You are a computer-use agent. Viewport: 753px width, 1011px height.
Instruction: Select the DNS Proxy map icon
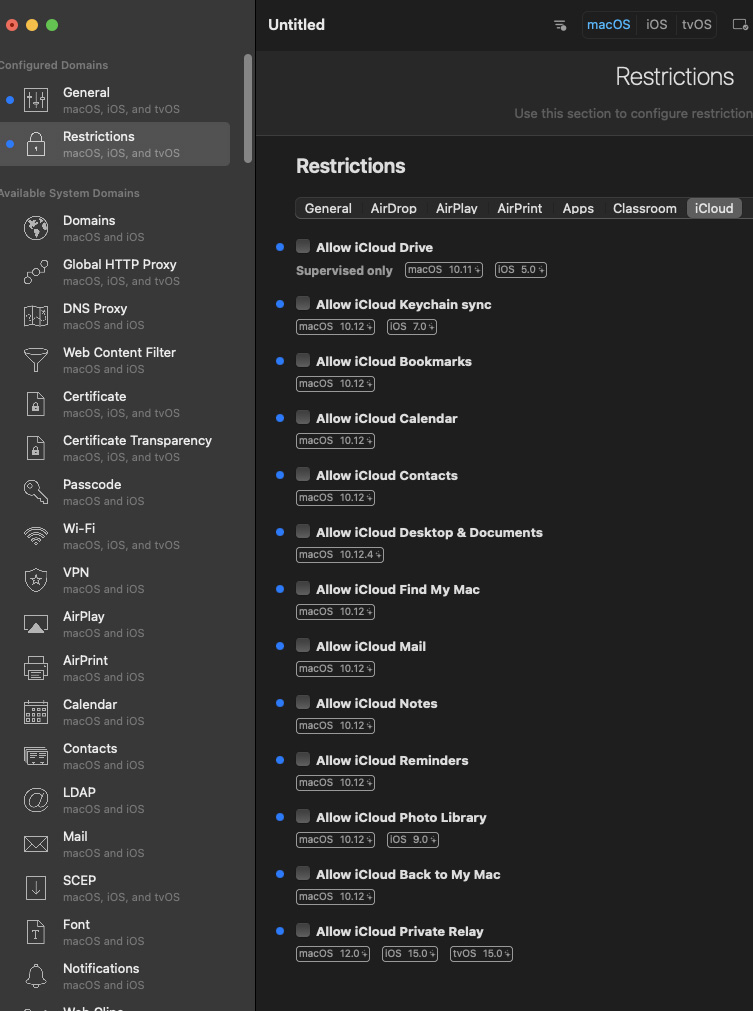[36, 316]
